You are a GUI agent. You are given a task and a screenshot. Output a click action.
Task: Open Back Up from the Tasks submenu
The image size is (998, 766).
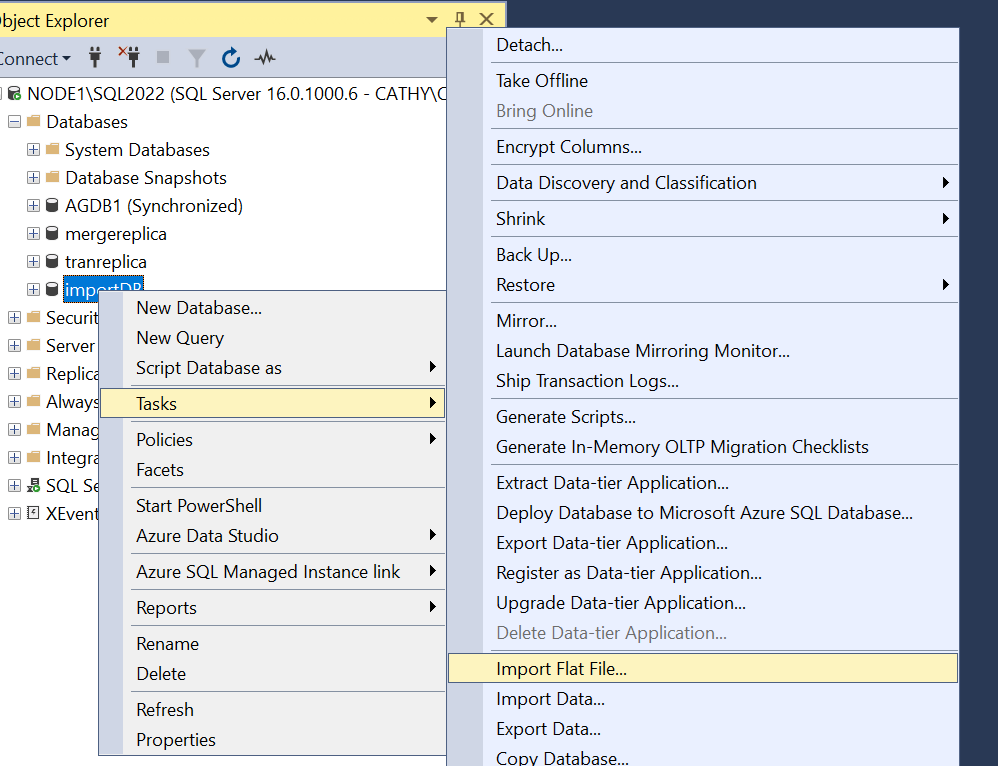pyautogui.click(x=533, y=255)
